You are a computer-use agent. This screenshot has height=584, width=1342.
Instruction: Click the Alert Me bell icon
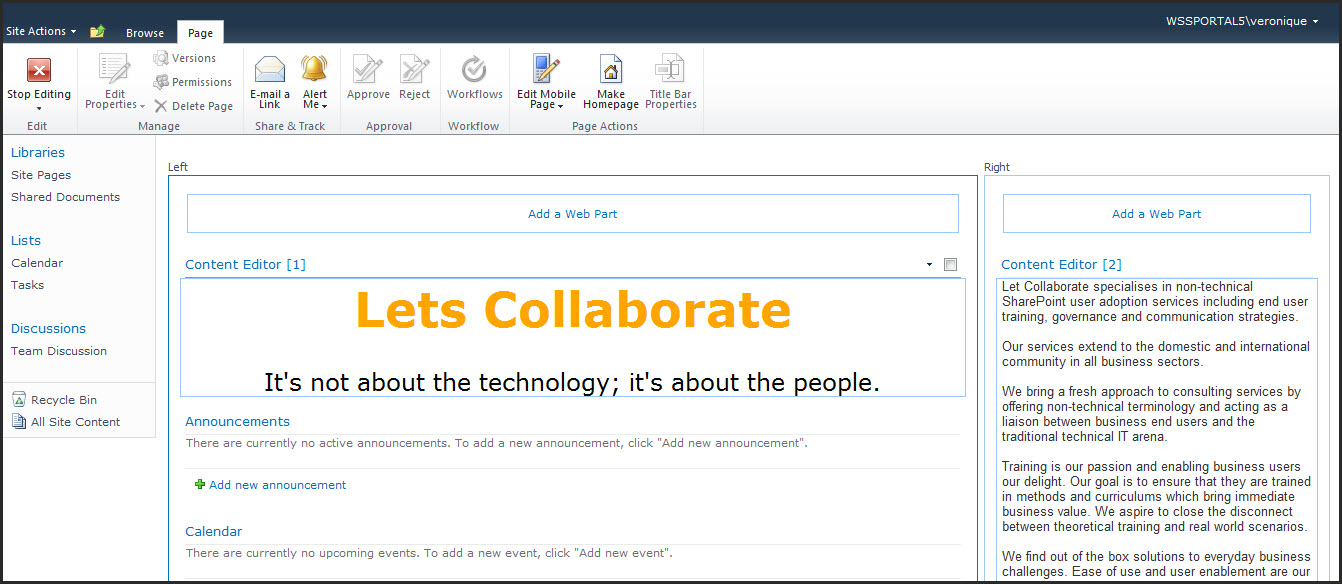314,70
